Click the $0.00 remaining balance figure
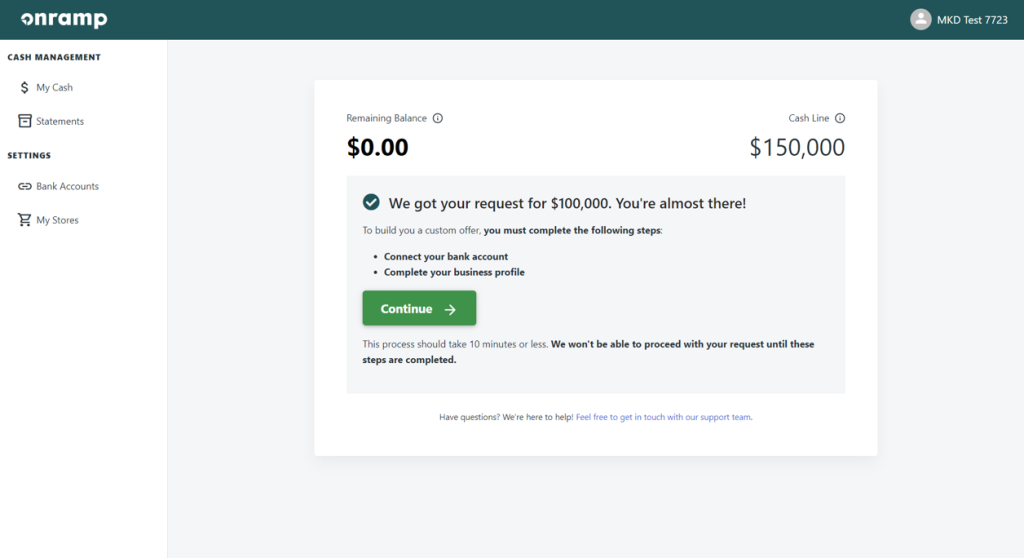 point(377,148)
